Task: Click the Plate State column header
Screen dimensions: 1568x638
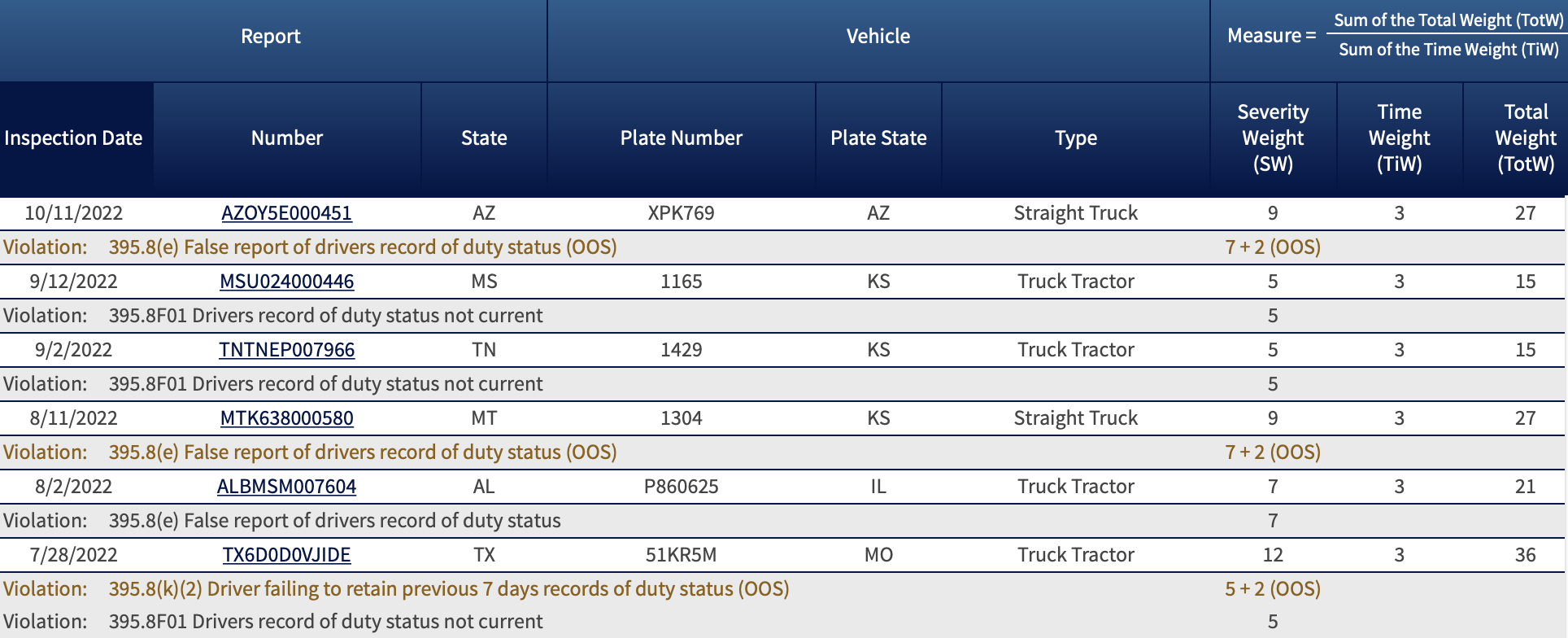Action: (878, 138)
